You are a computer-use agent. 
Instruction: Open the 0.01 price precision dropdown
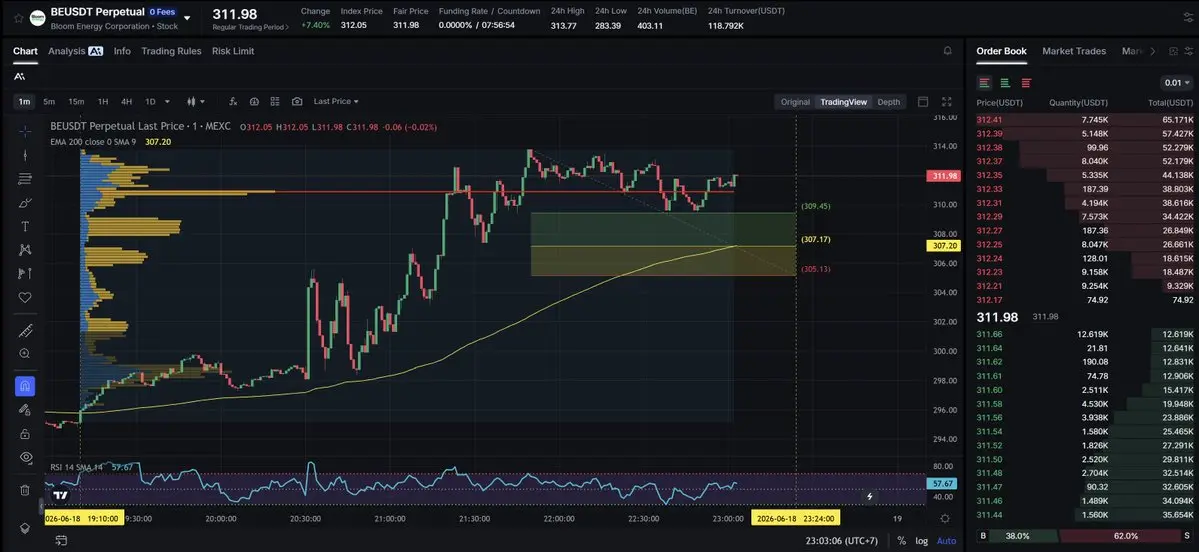(1176, 83)
